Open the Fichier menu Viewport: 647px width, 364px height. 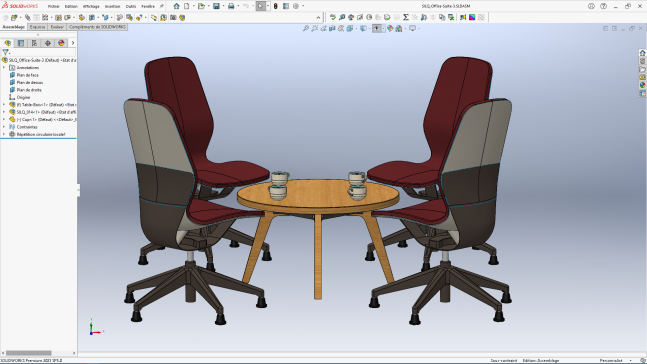54,7
